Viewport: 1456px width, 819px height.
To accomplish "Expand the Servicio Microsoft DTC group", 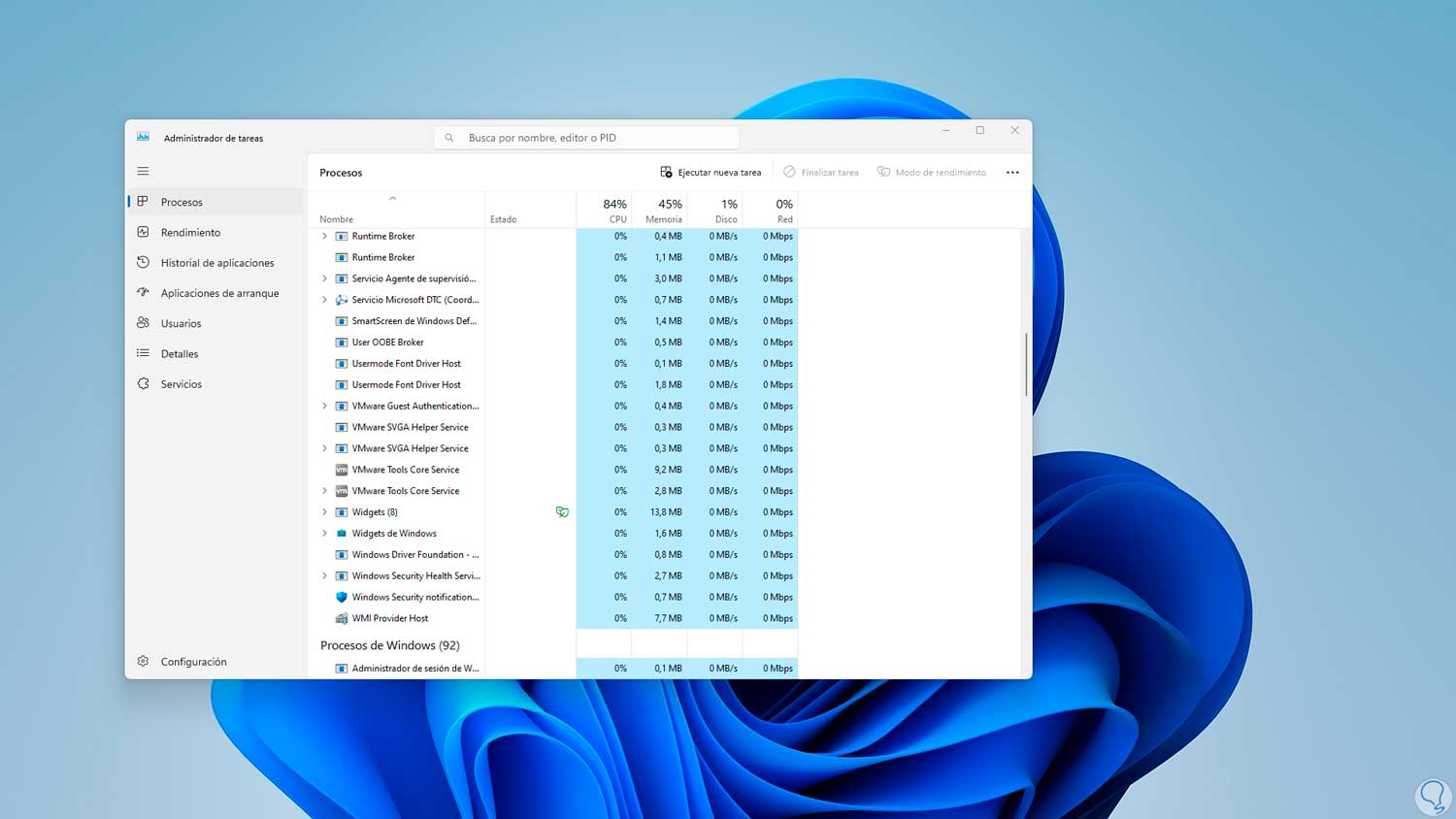I will pyautogui.click(x=324, y=300).
